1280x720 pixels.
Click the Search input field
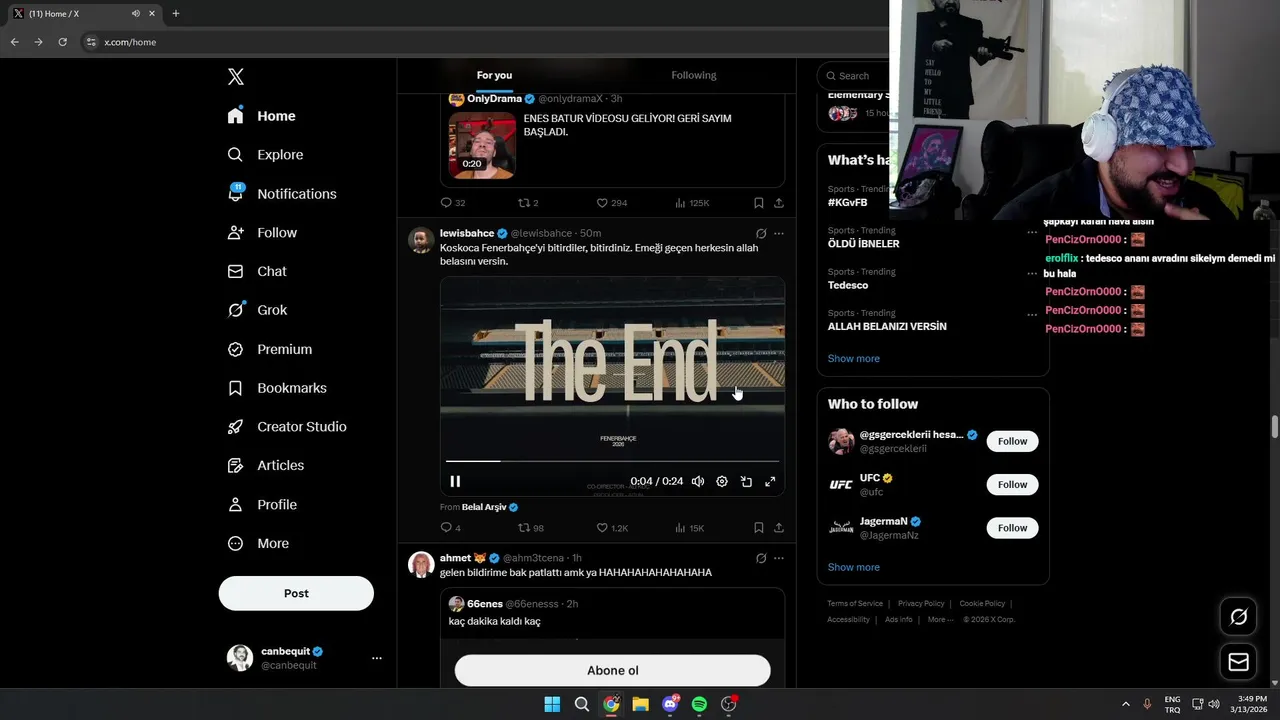pyautogui.click(x=852, y=76)
